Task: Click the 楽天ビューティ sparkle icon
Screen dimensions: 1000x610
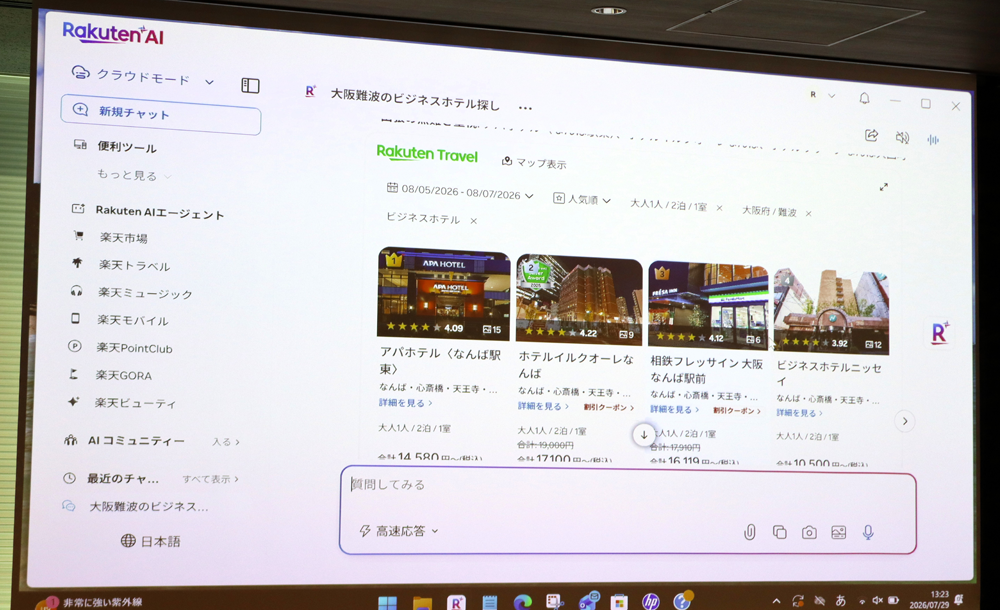Action: click(73, 401)
